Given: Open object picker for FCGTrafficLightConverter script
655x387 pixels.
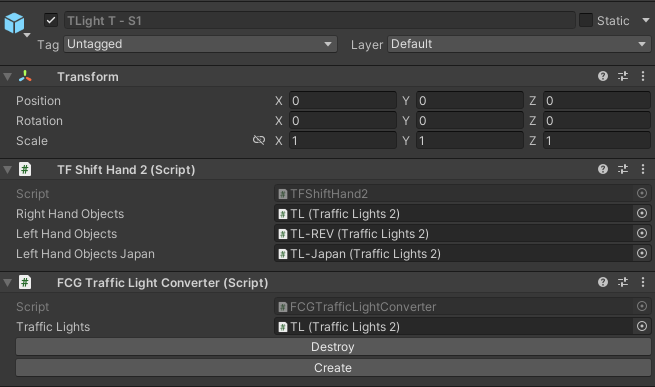Looking at the screenshot, I should pyautogui.click(x=642, y=306).
